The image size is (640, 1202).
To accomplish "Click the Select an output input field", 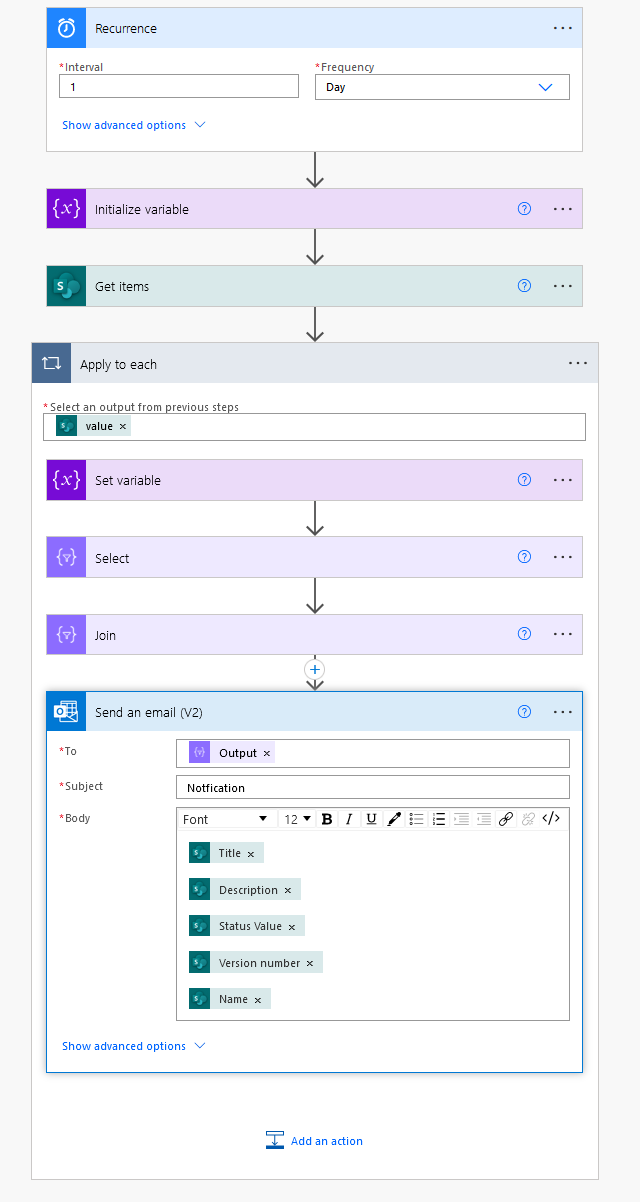I will pyautogui.click(x=314, y=426).
